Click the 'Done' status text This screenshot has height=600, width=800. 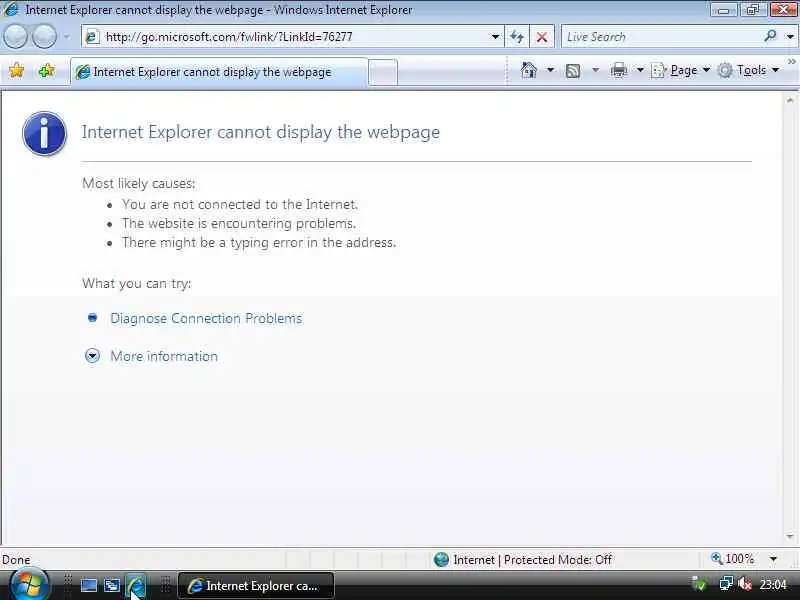[x=16, y=560]
